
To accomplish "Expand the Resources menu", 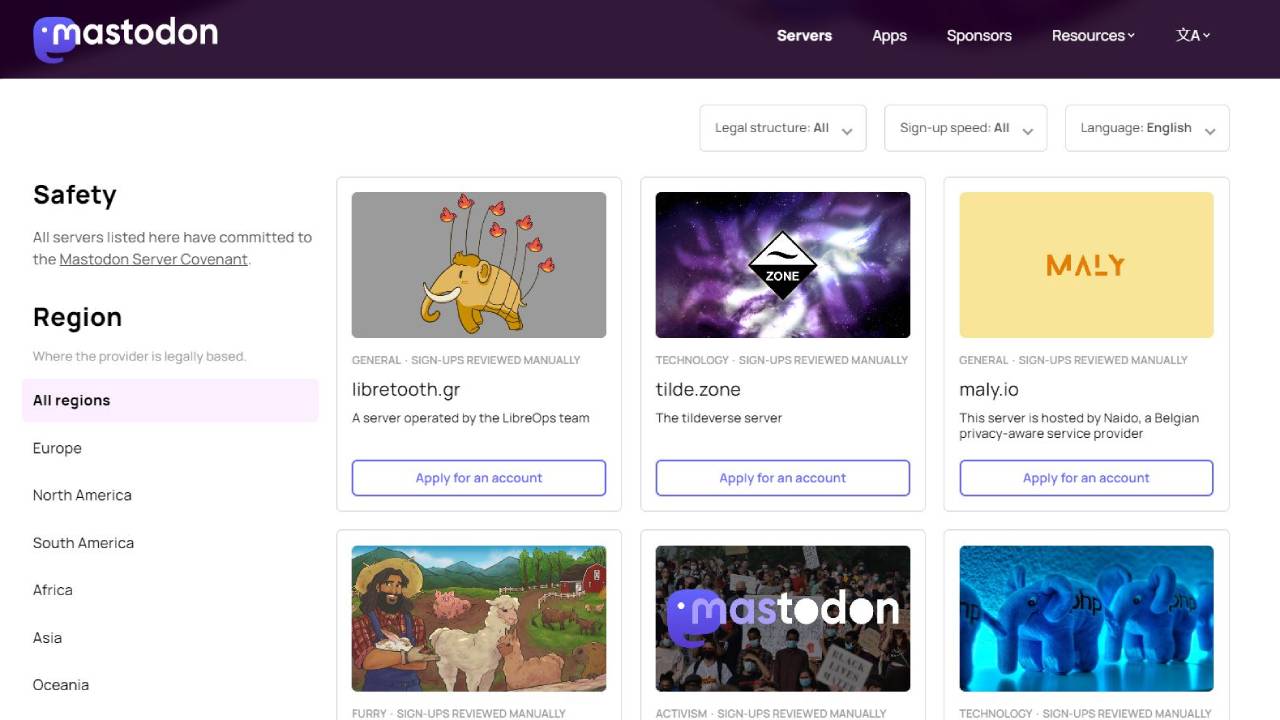I will point(1093,35).
